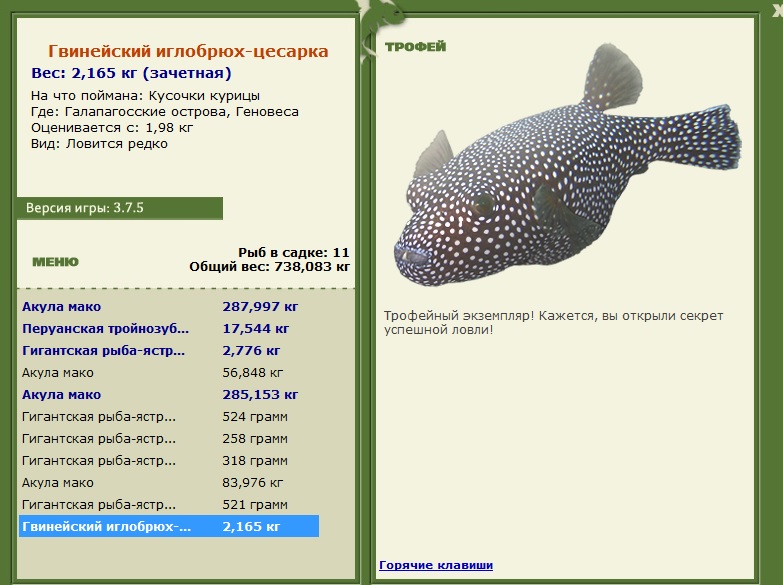Image resolution: width=783 pixels, height=585 pixels.
Task: Select Акула мако 56,848 кг row
Action: pyautogui.click(x=169, y=373)
